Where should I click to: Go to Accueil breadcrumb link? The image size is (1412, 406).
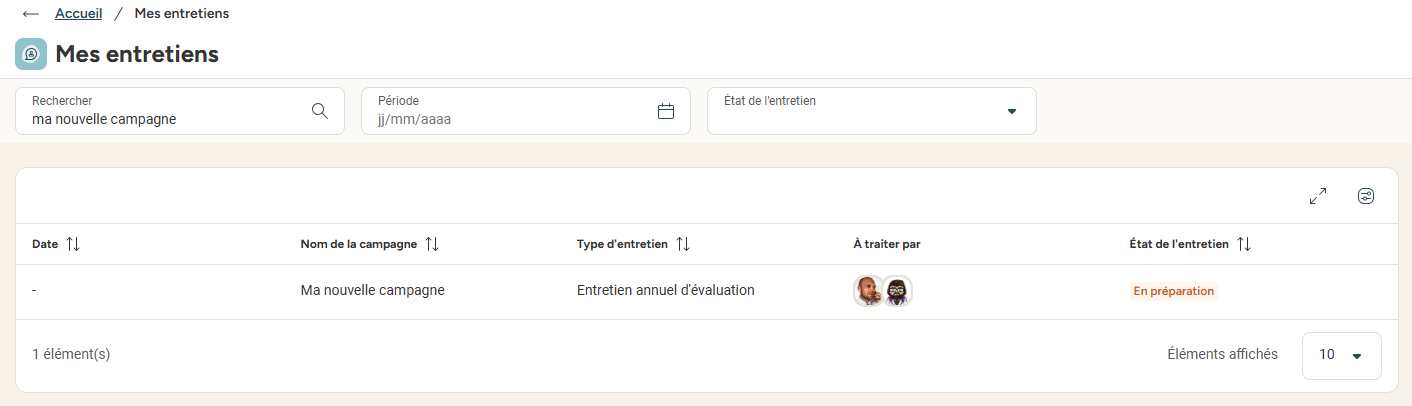[x=78, y=14]
